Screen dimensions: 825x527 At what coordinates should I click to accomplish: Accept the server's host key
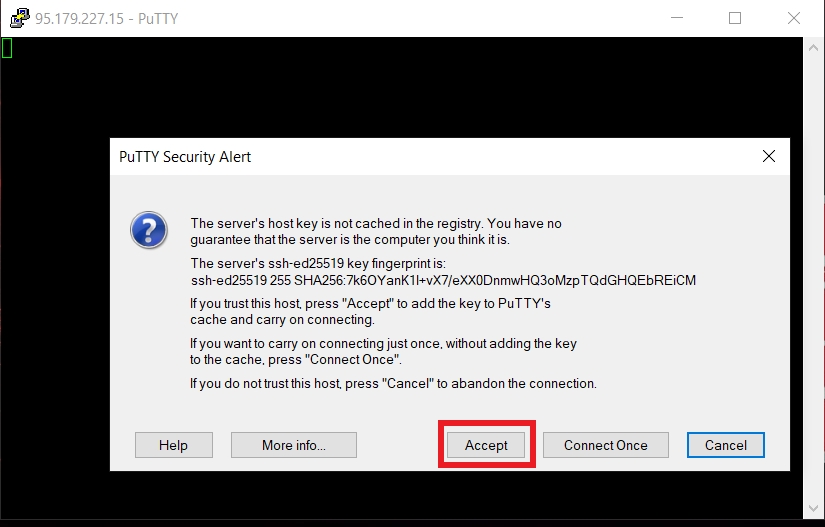(486, 445)
